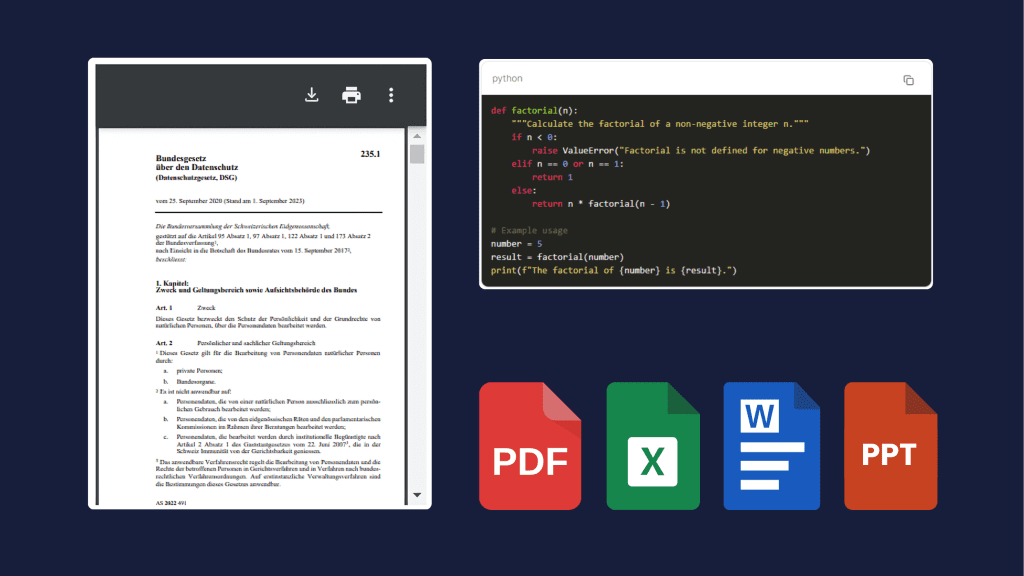Screen dimensions: 1024x576
Task: Click the 'Bundesorgane.' list item
Action: point(196,381)
